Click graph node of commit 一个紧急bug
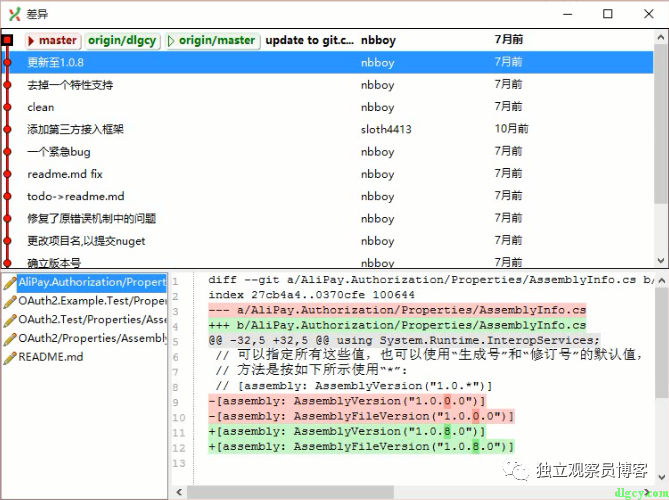The height and width of the screenshot is (500, 669). pos(7,151)
